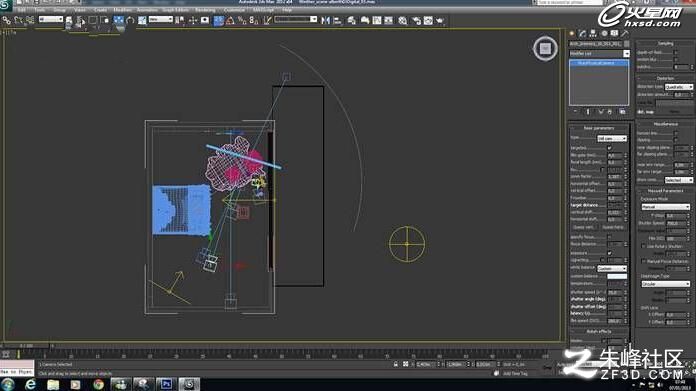
Task: Click the object color swatch beside name
Action: 626,44
